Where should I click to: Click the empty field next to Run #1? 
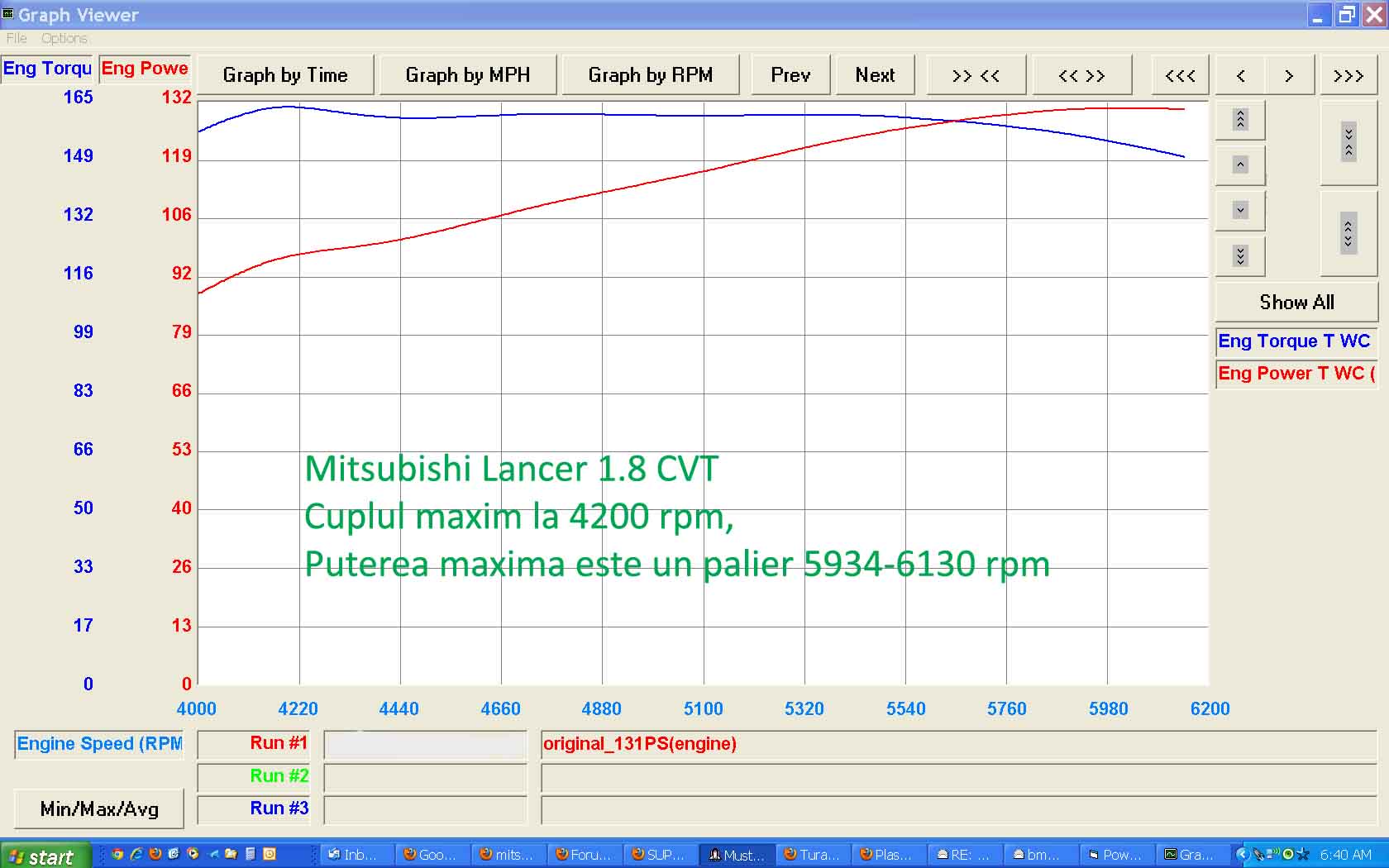[426, 745]
